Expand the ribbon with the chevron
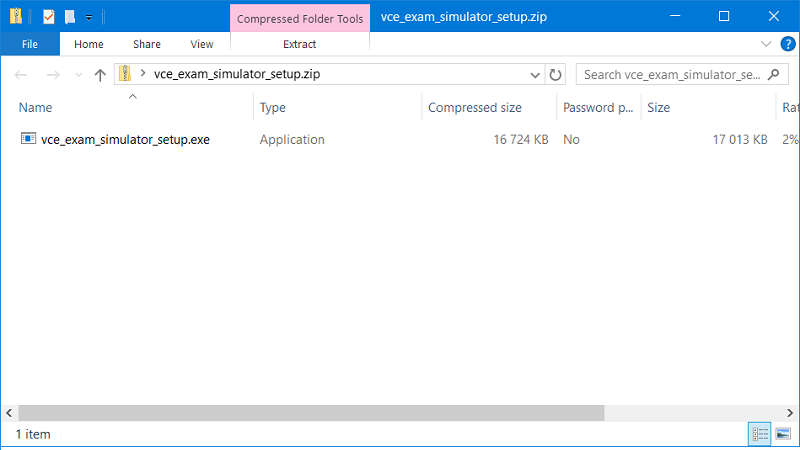This screenshot has width=800, height=450. pos(766,44)
